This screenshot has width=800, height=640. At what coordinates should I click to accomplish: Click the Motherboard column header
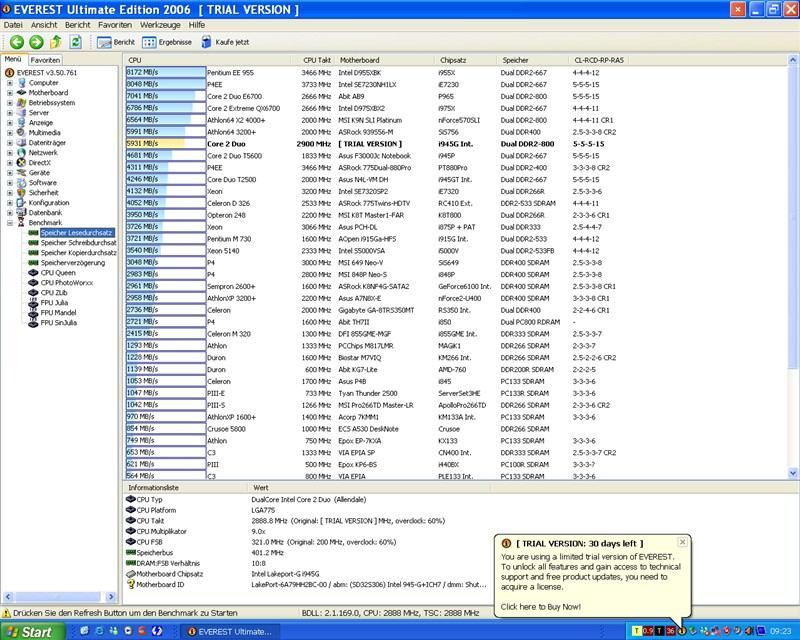[x=385, y=60]
